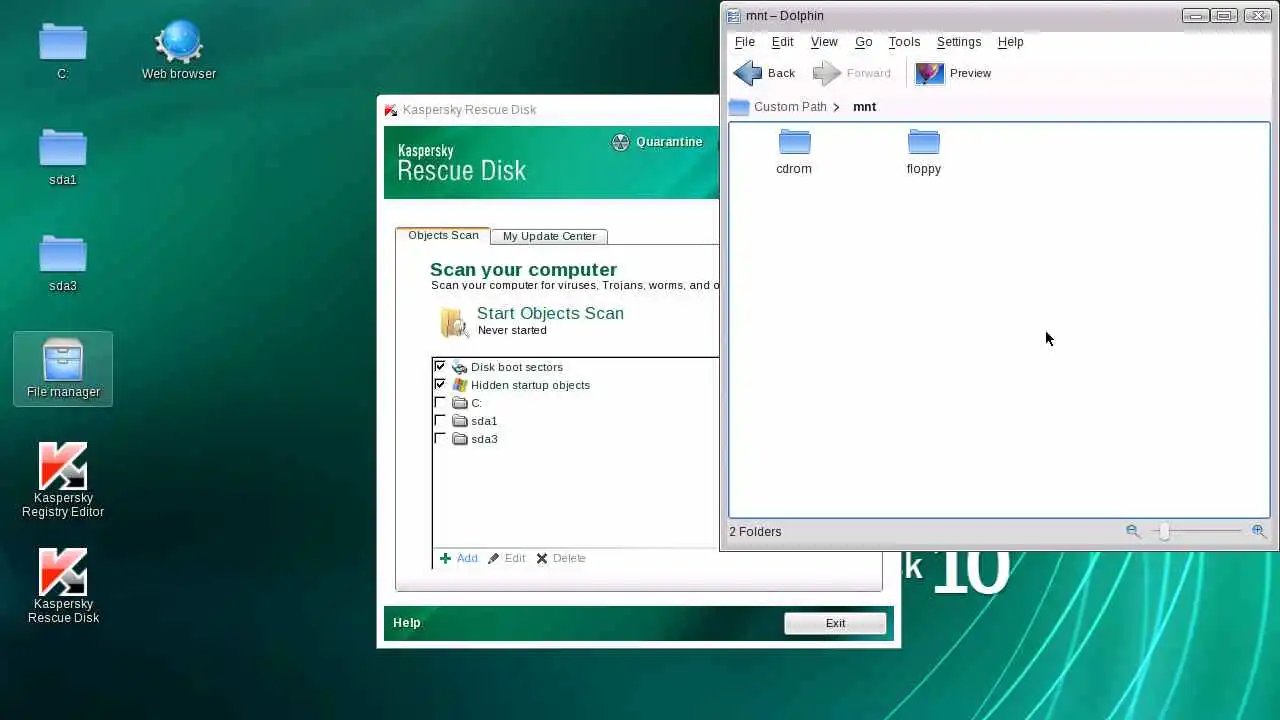The height and width of the screenshot is (720, 1280).
Task: Toggle the Preview icon in Dolphin toolbar
Action: (x=929, y=73)
